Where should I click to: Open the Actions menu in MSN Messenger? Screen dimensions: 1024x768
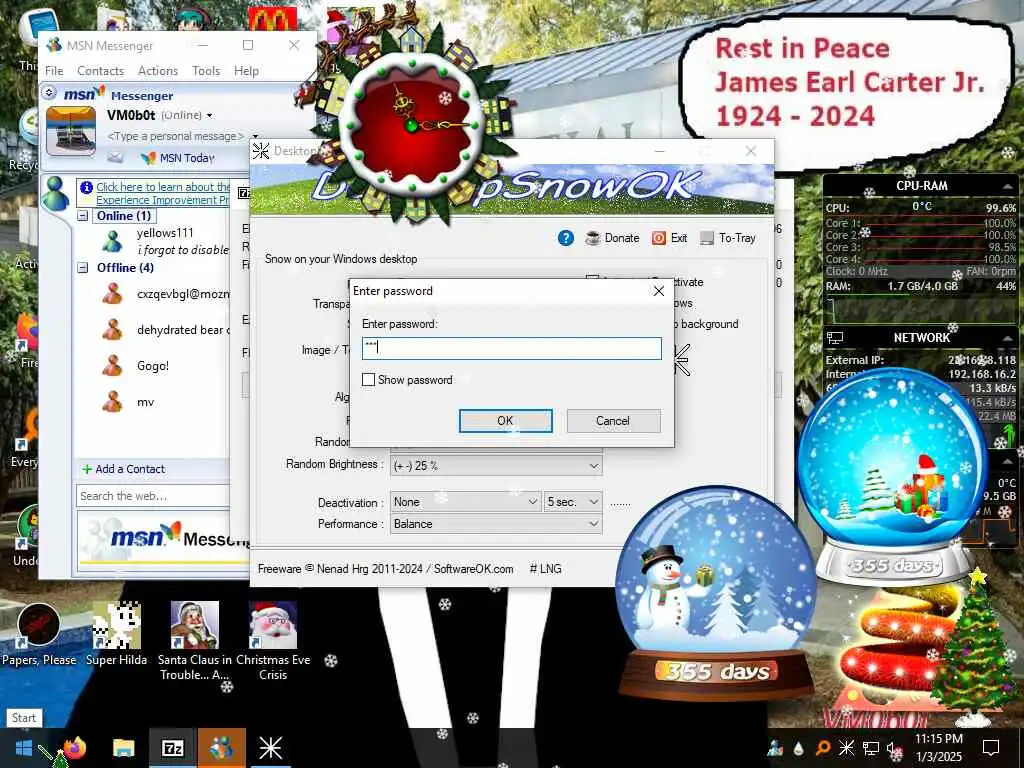pos(158,71)
